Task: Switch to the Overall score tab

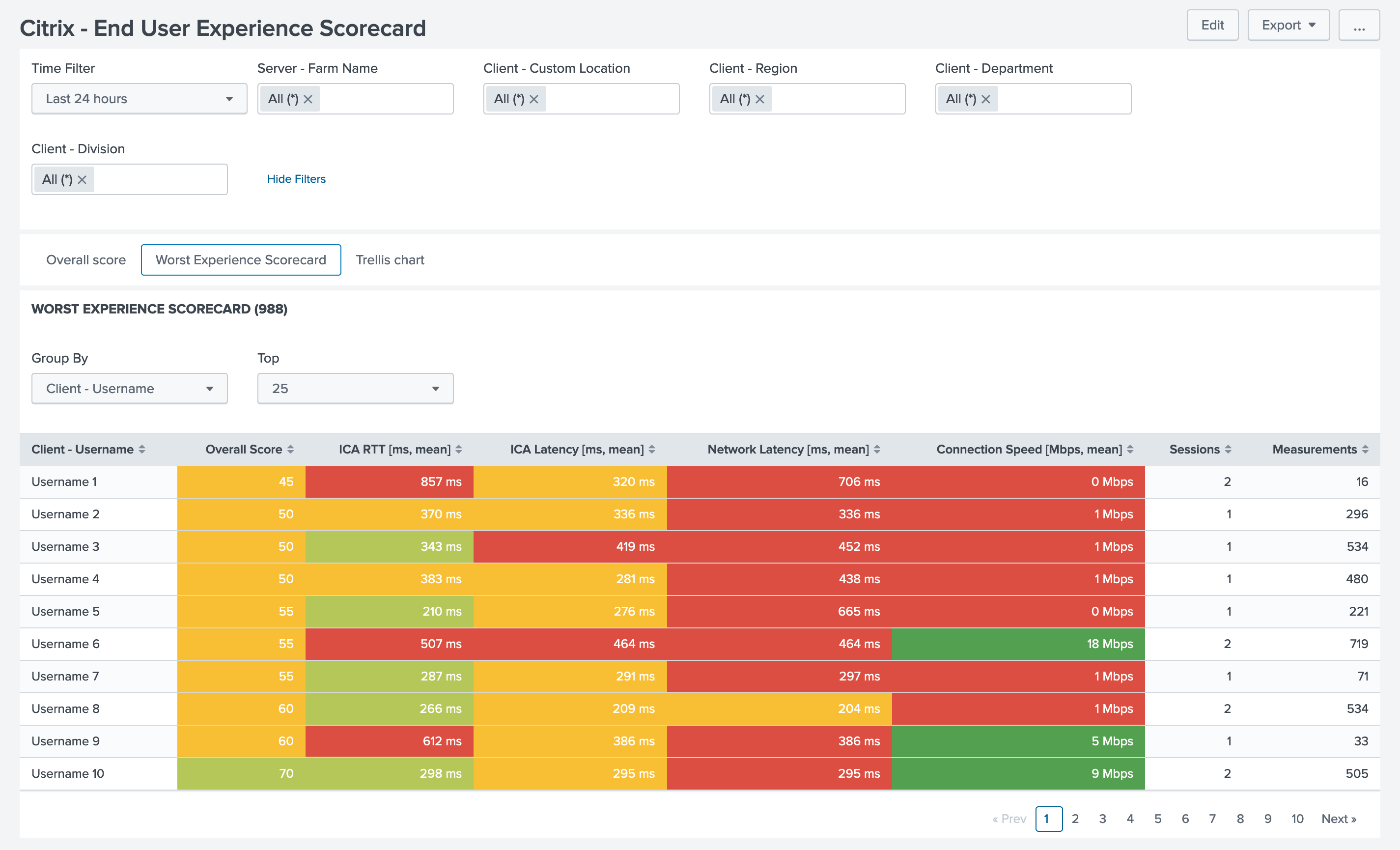Action: point(86,259)
